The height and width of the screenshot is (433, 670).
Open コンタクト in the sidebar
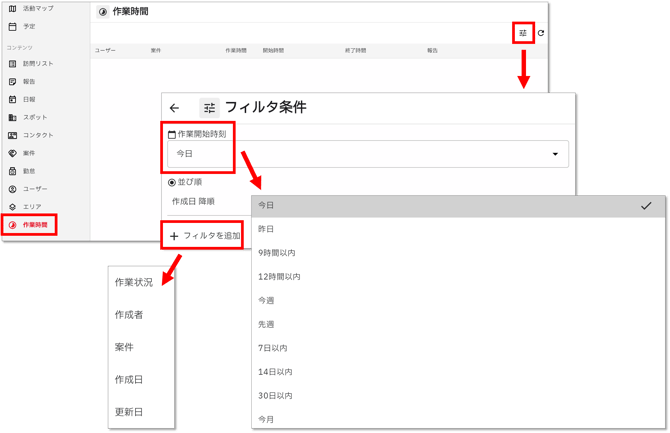pyautogui.click(x=38, y=135)
